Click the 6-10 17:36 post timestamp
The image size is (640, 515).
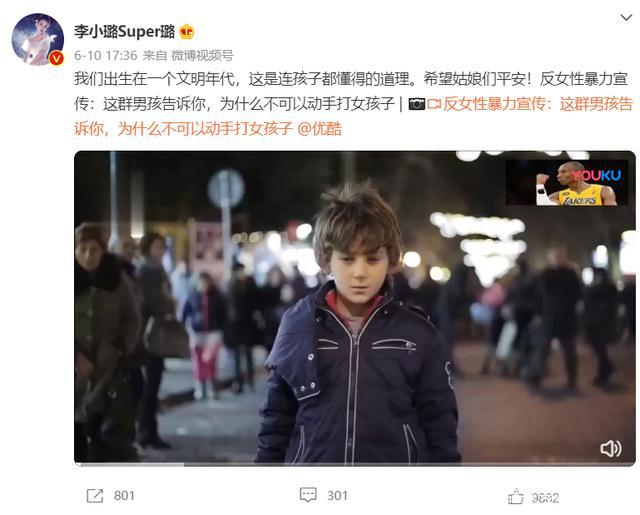pyautogui.click(x=105, y=55)
